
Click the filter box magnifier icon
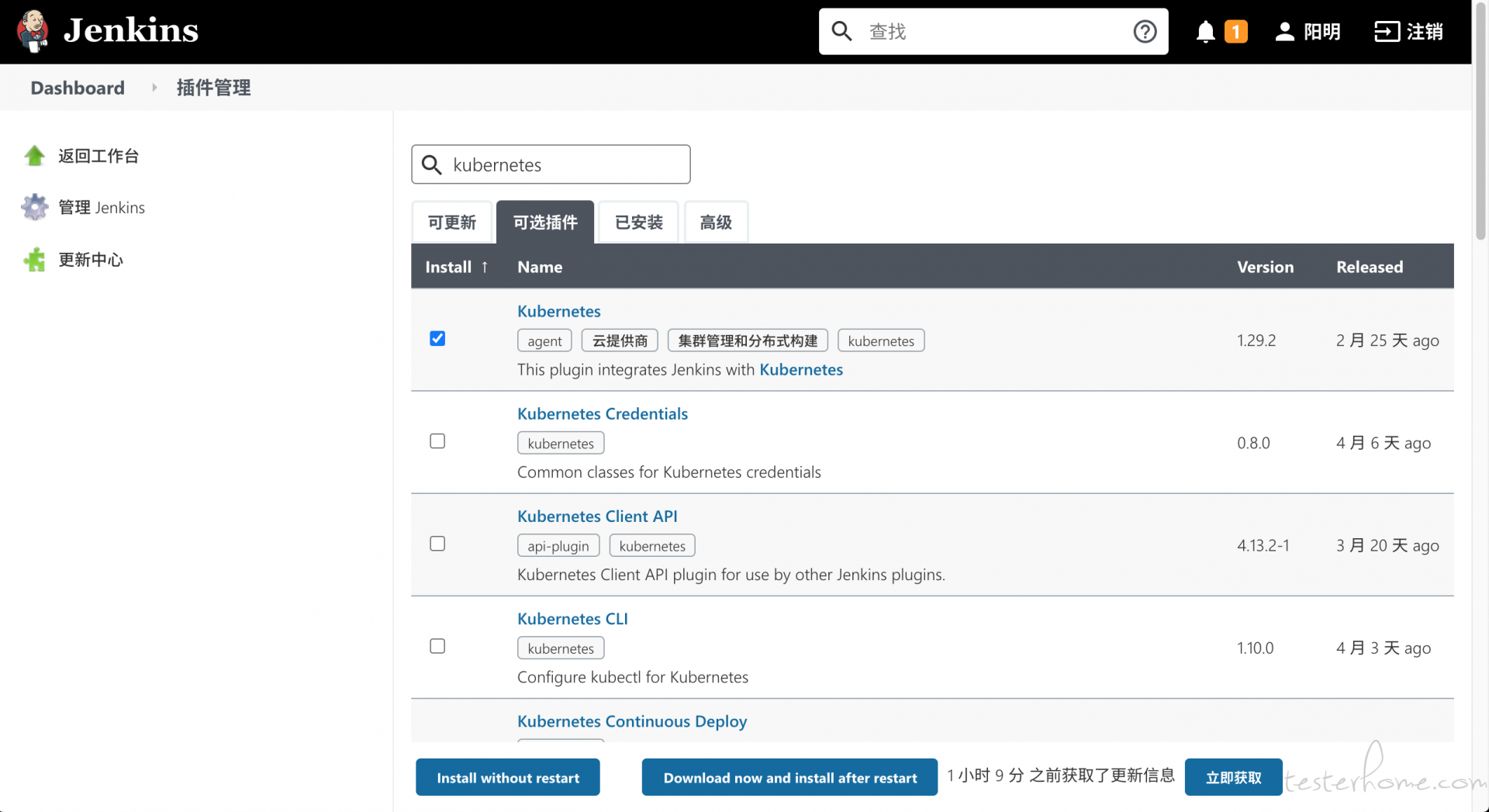[432, 164]
